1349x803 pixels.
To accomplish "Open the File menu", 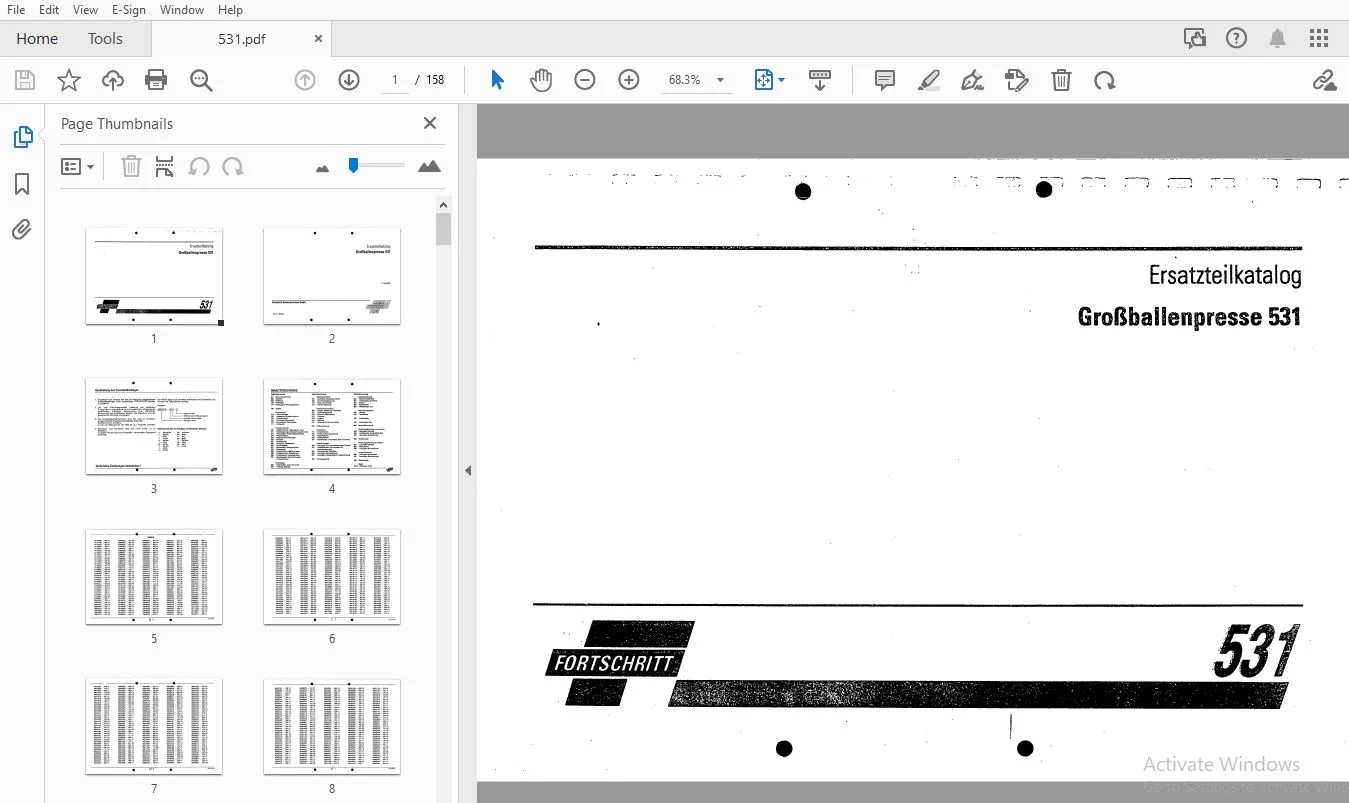I will tap(16, 10).
